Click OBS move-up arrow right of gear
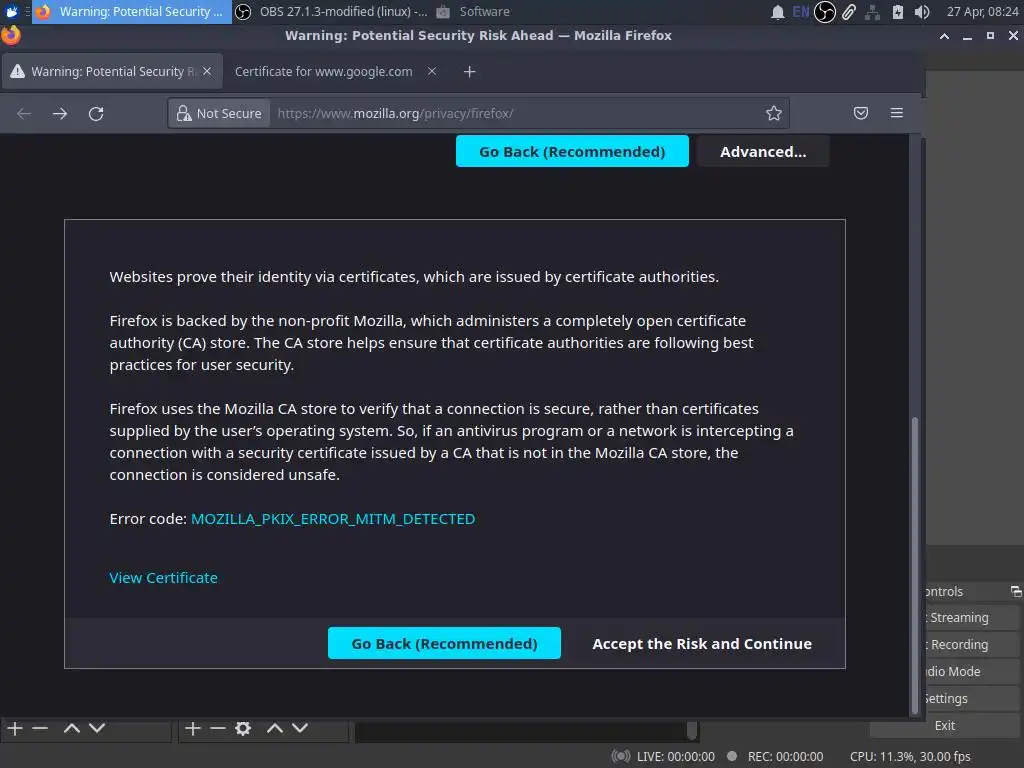Image resolution: width=1024 pixels, height=768 pixels. 275,728
